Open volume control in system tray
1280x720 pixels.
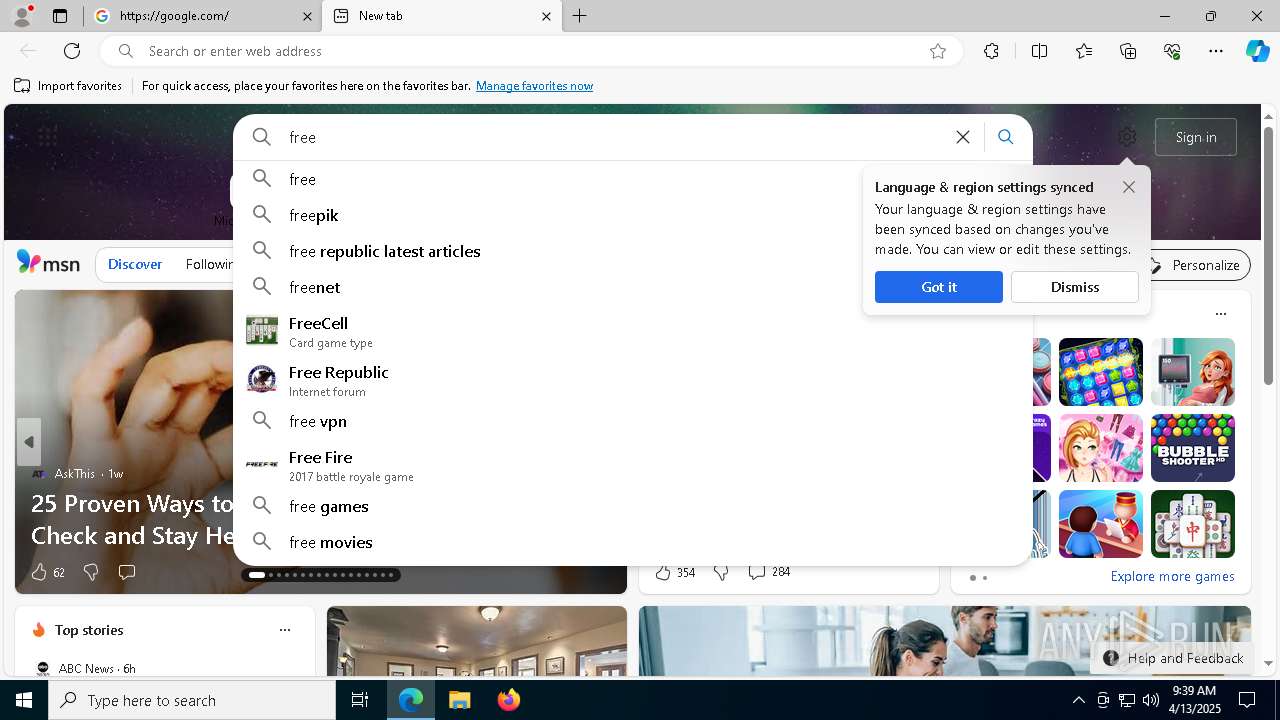(x=1150, y=700)
